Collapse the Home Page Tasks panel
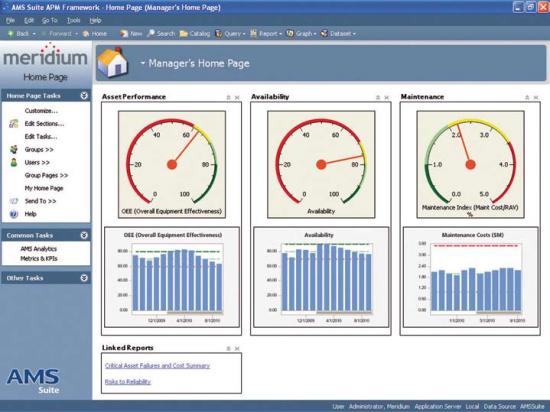550x412 pixels. click(x=84, y=95)
